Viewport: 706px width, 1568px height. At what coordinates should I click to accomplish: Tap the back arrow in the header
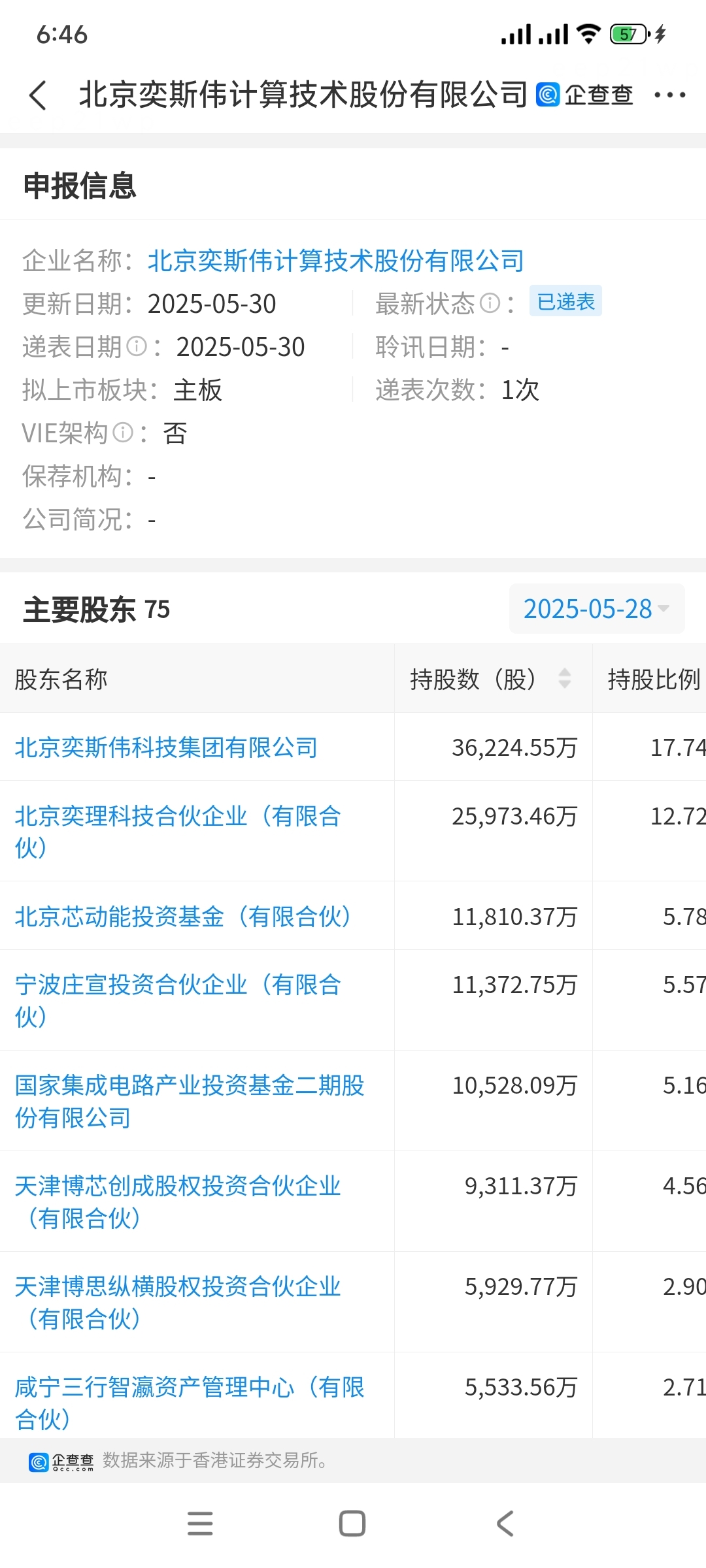pos(38,95)
